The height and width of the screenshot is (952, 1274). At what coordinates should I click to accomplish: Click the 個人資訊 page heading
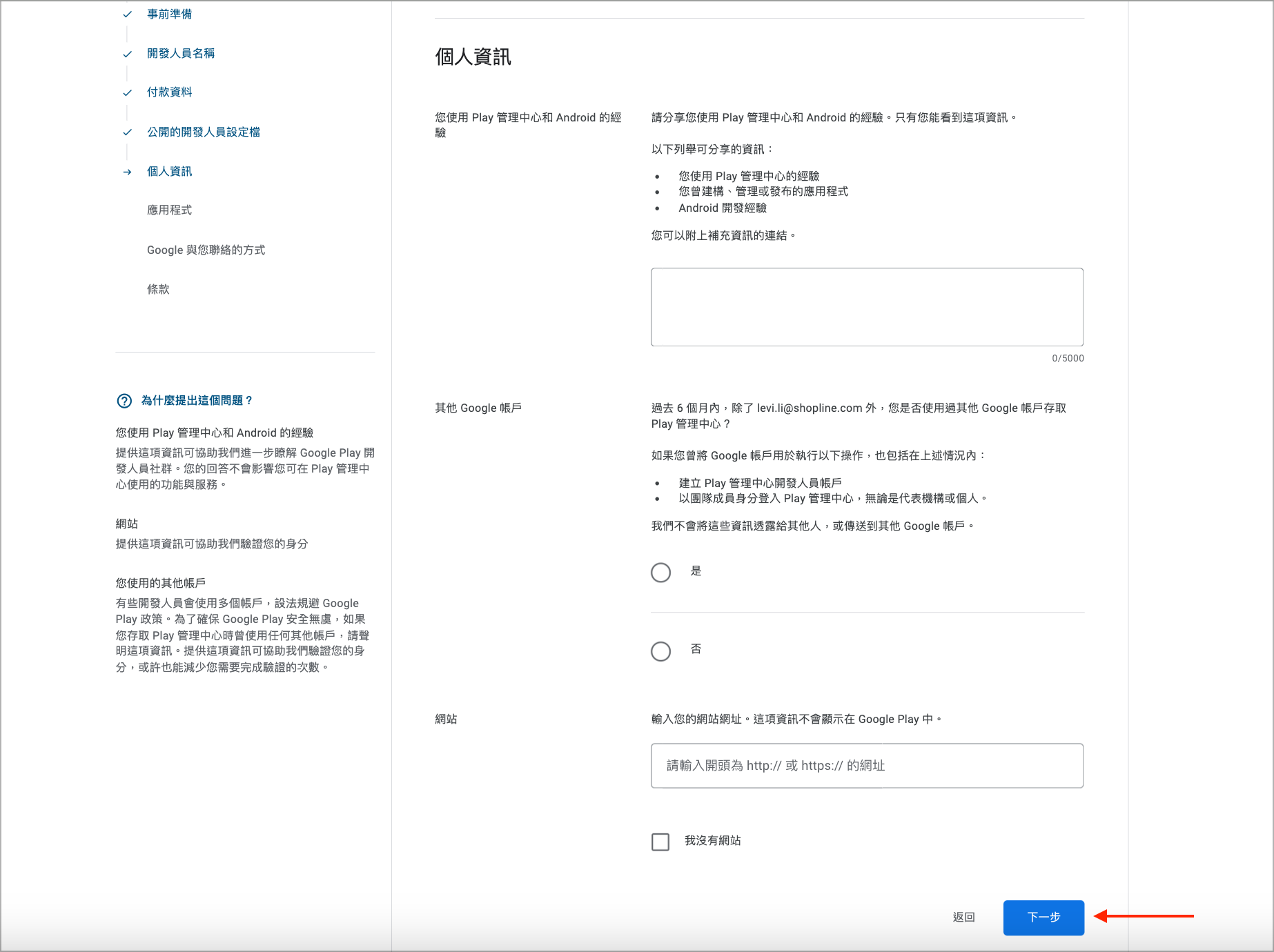pos(473,57)
